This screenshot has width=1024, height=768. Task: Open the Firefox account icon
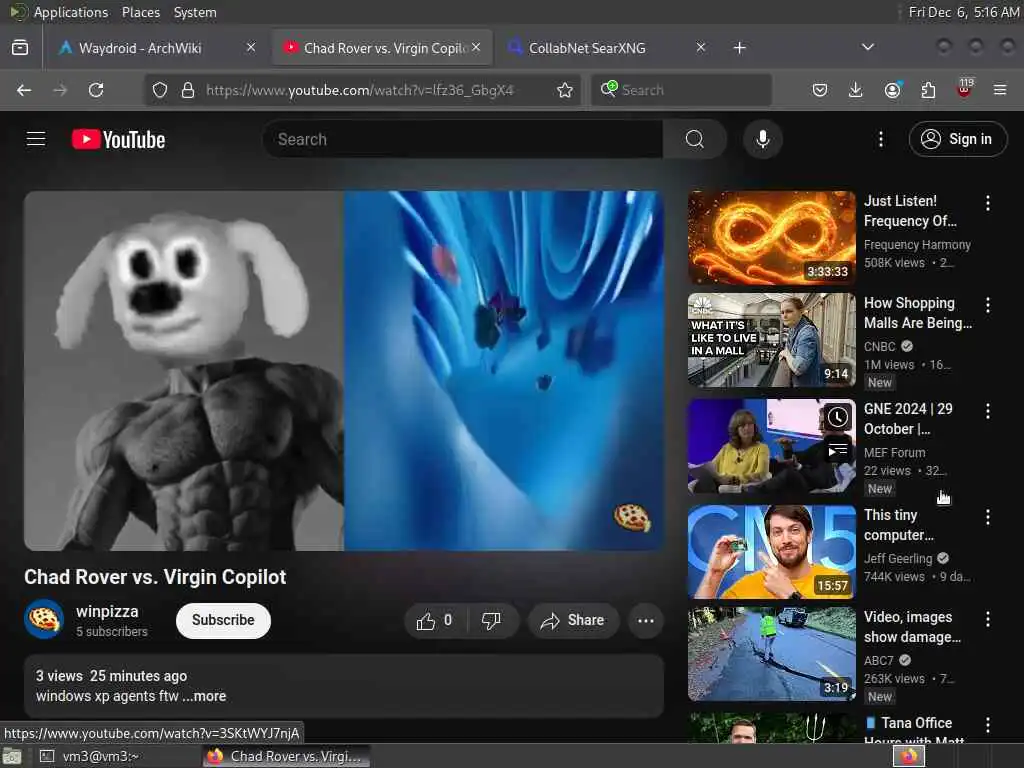point(892,89)
